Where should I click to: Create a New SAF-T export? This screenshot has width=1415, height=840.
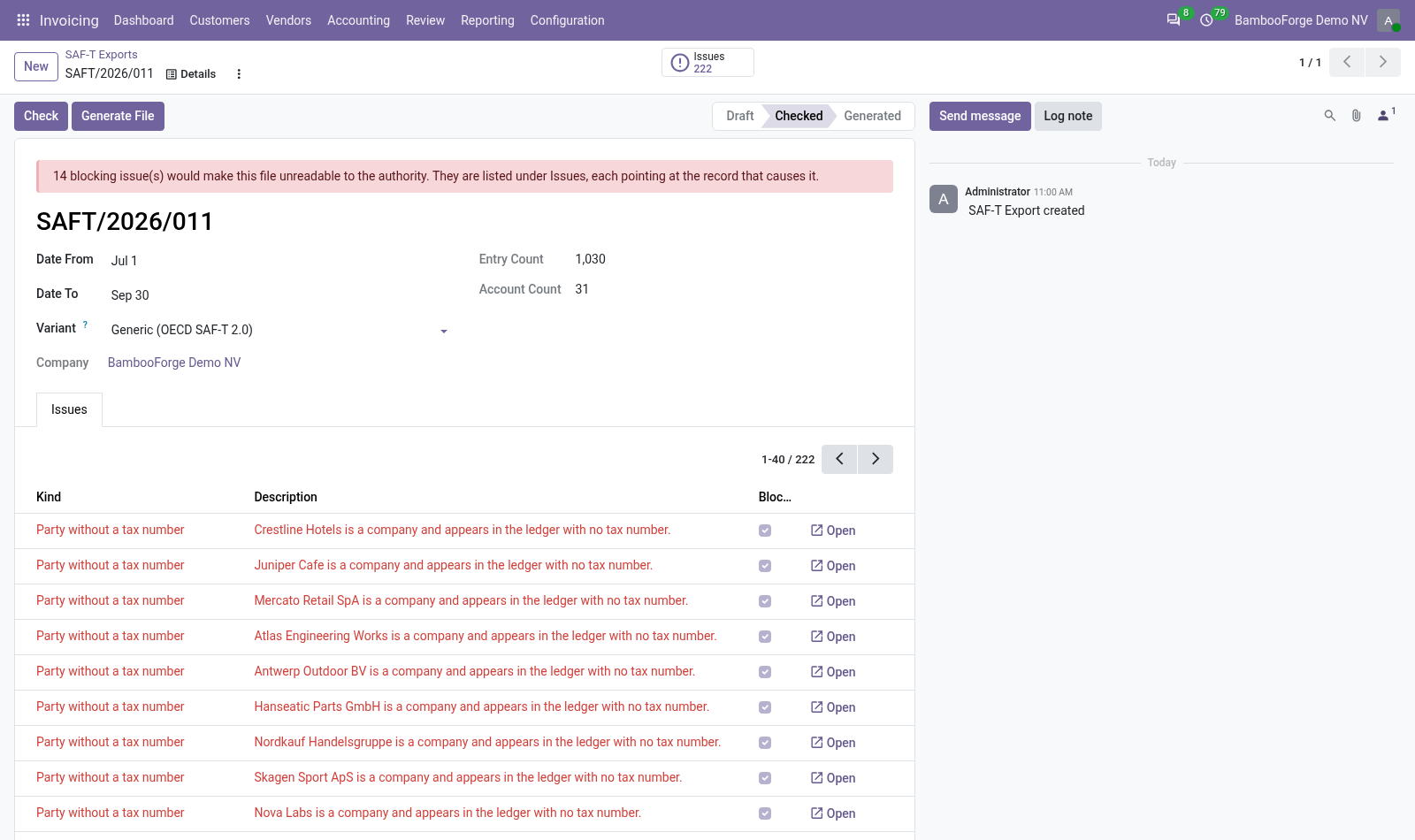[36, 66]
